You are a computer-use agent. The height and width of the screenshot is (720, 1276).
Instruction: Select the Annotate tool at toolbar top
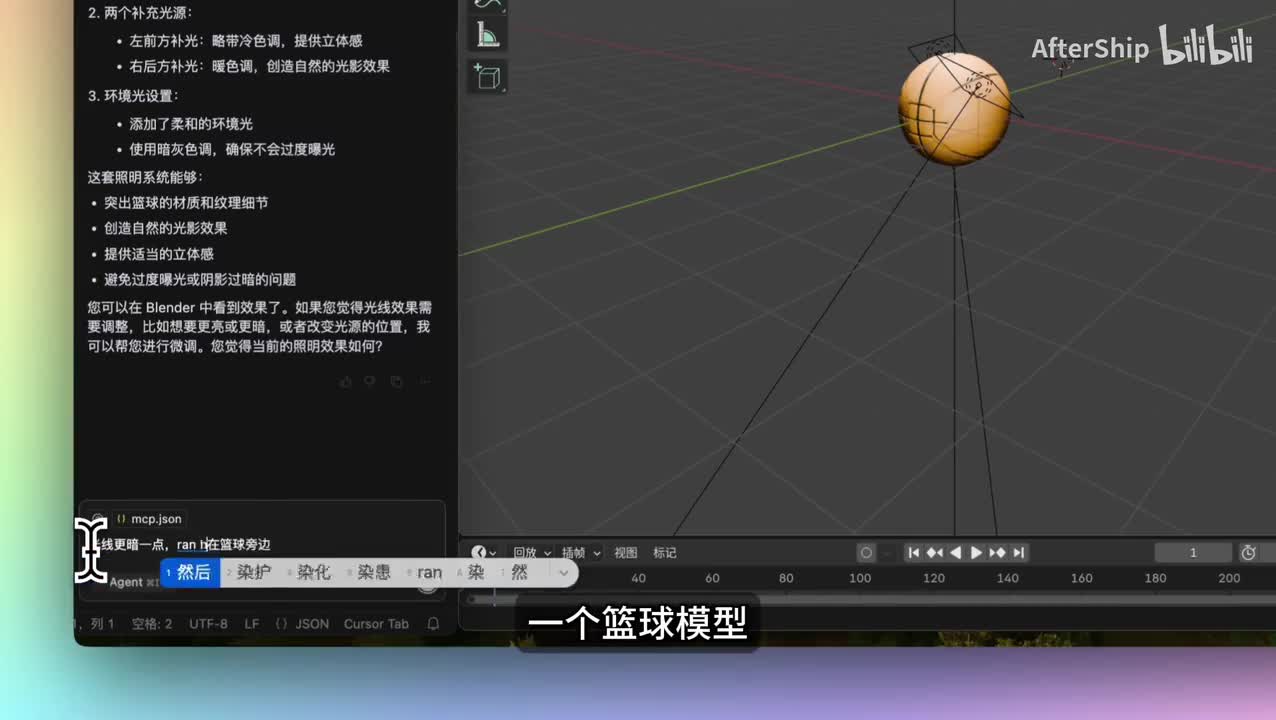pyautogui.click(x=488, y=5)
